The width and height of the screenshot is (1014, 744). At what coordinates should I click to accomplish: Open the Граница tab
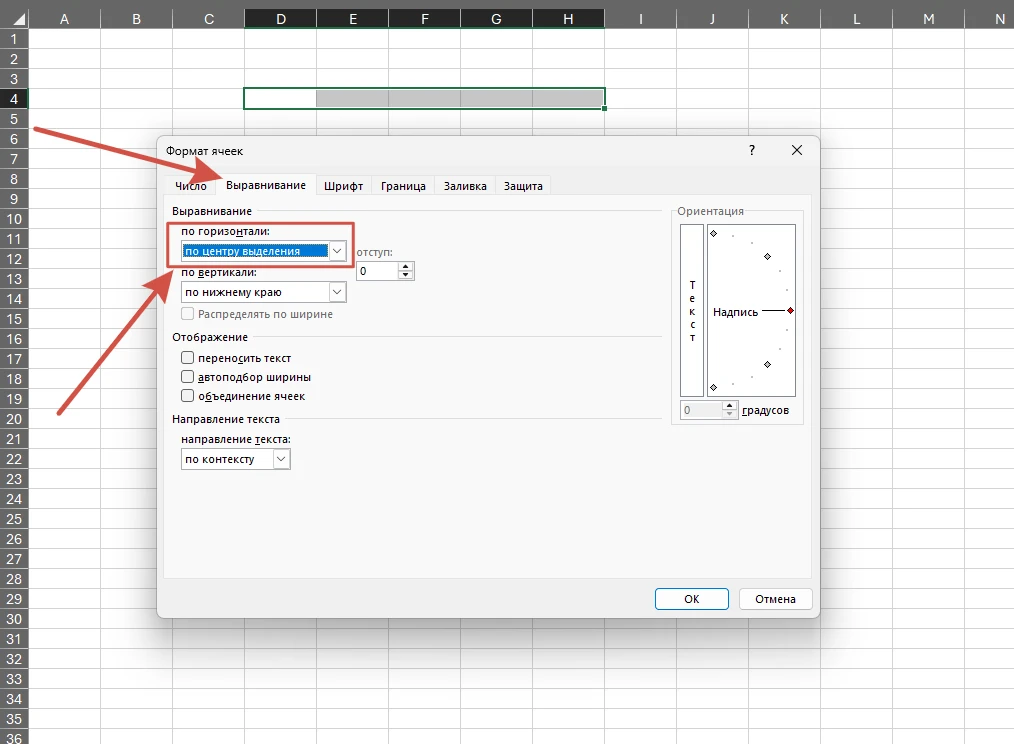403,186
